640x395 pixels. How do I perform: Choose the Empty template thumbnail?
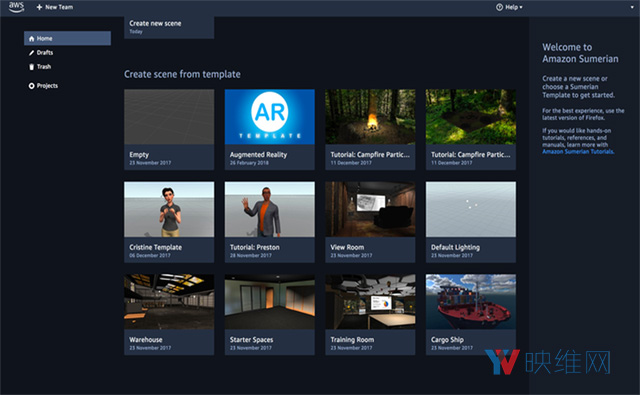coord(169,117)
